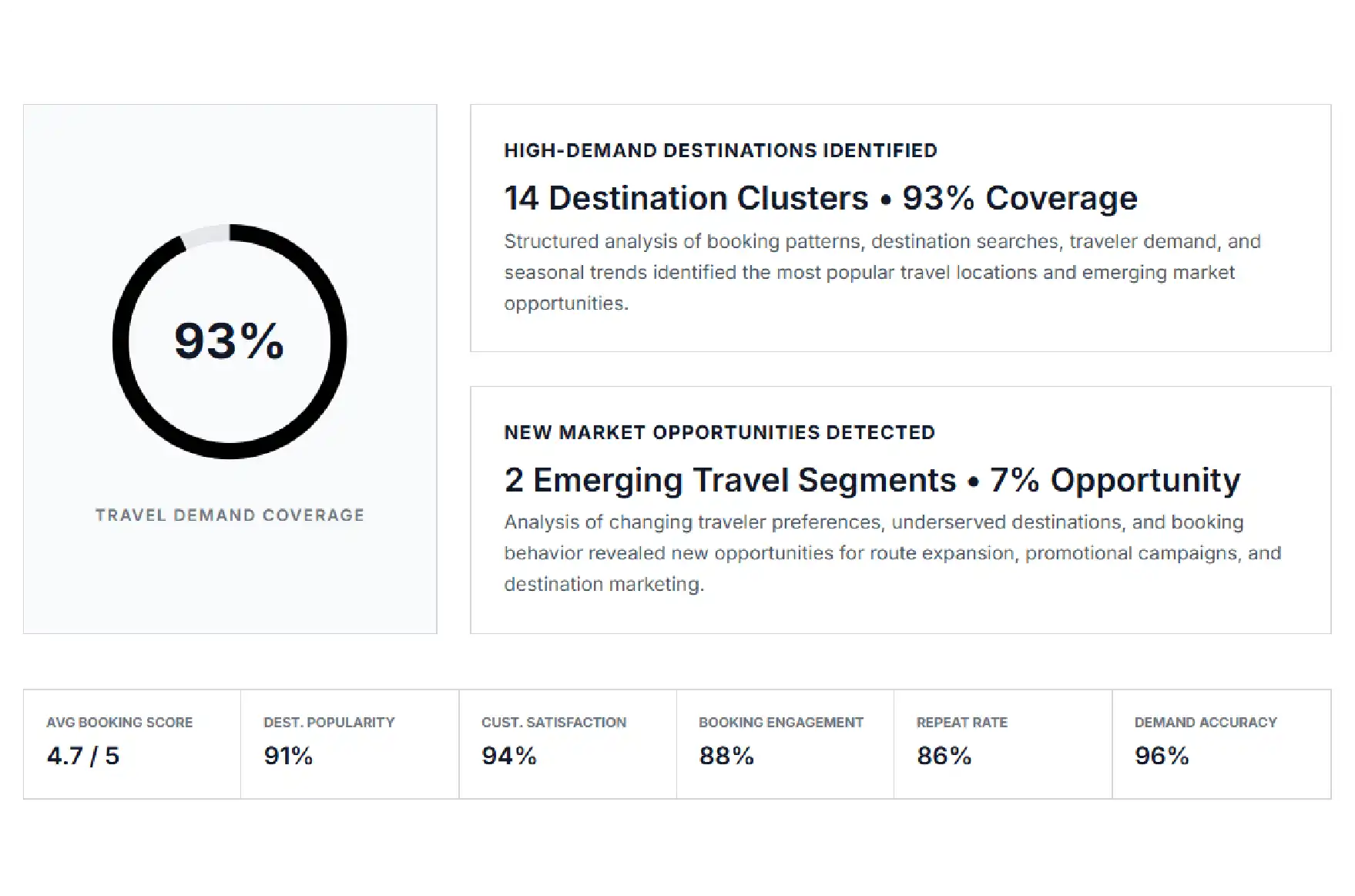Click the Cust. Satisfaction label
This screenshot has width=1355, height=896.
click(x=554, y=723)
